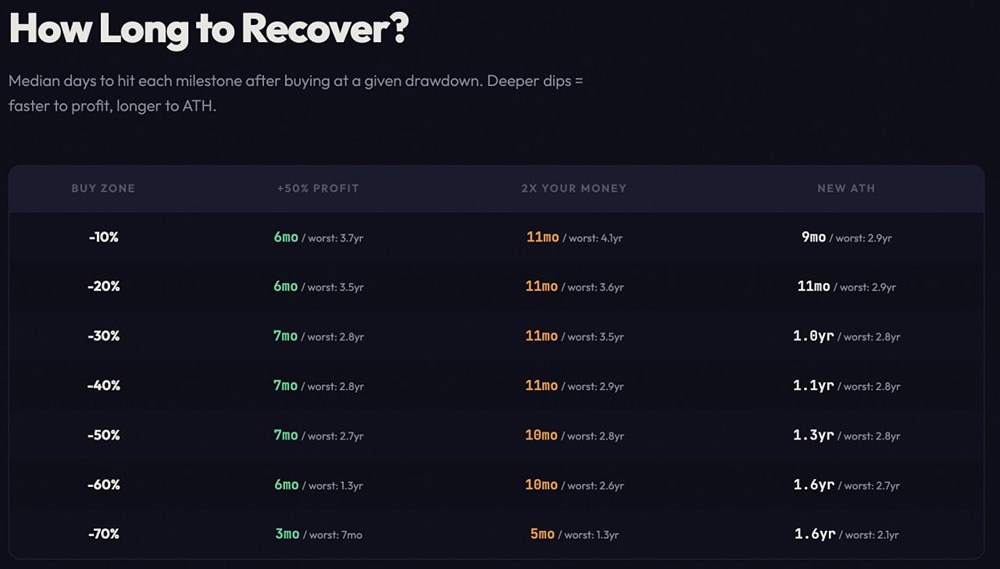This screenshot has width=1000, height=569.
Task: Select the -70% buy zone row
Action: tap(103, 534)
